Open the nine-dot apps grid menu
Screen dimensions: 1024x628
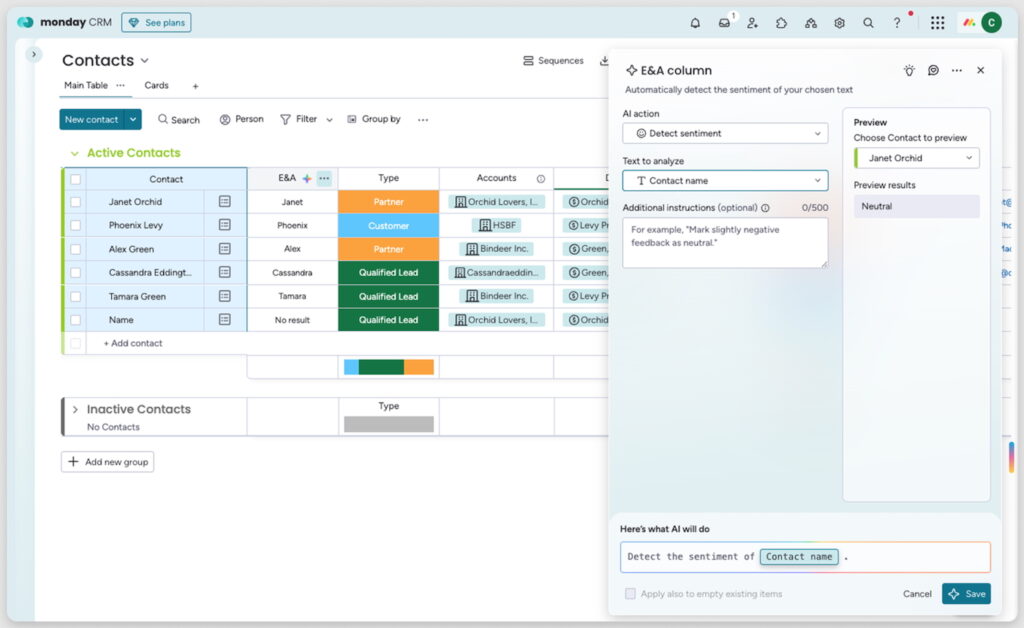(x=938, y=23)
